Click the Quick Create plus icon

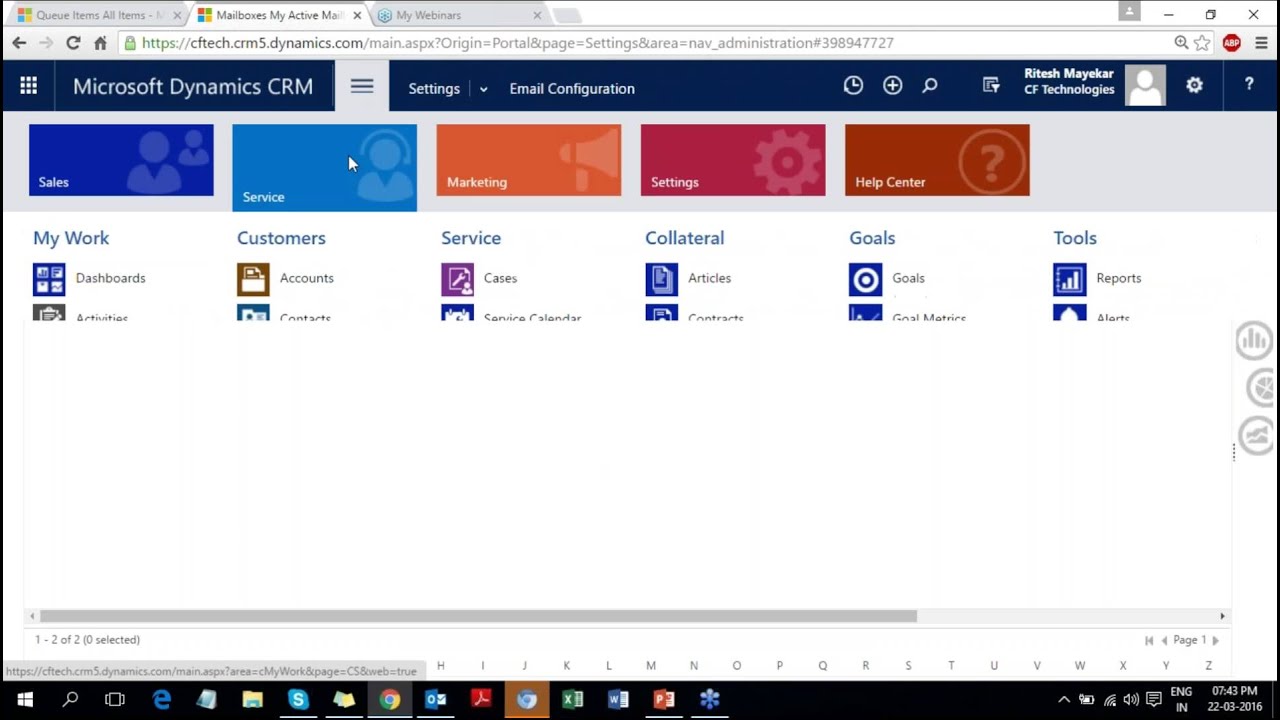[x=892, y=86]
